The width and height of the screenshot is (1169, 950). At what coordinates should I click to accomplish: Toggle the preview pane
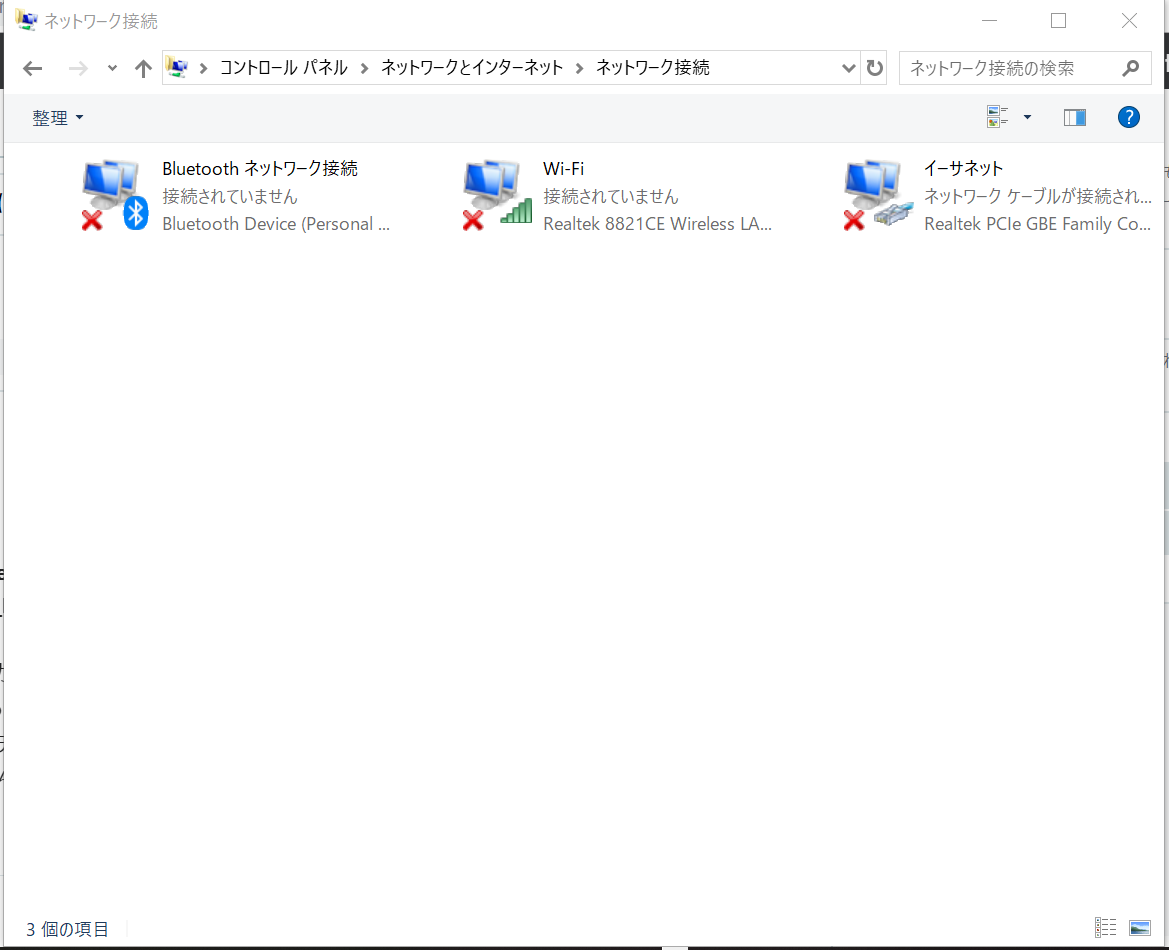pyautogui.click(x=1074, y=117)
